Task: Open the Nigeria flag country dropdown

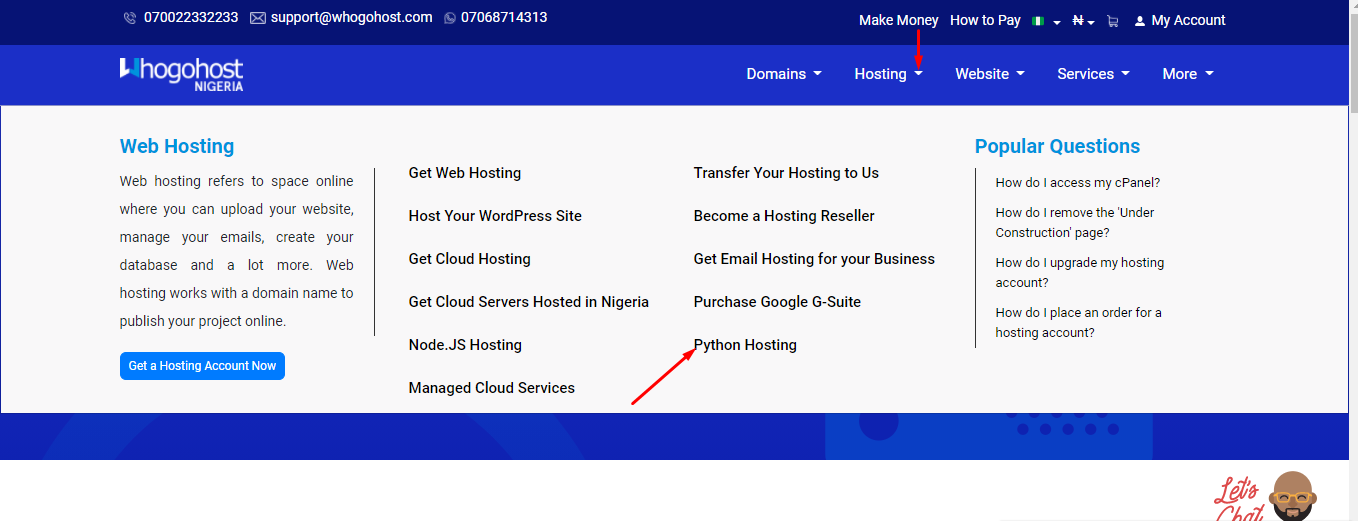Action: 1046,21
